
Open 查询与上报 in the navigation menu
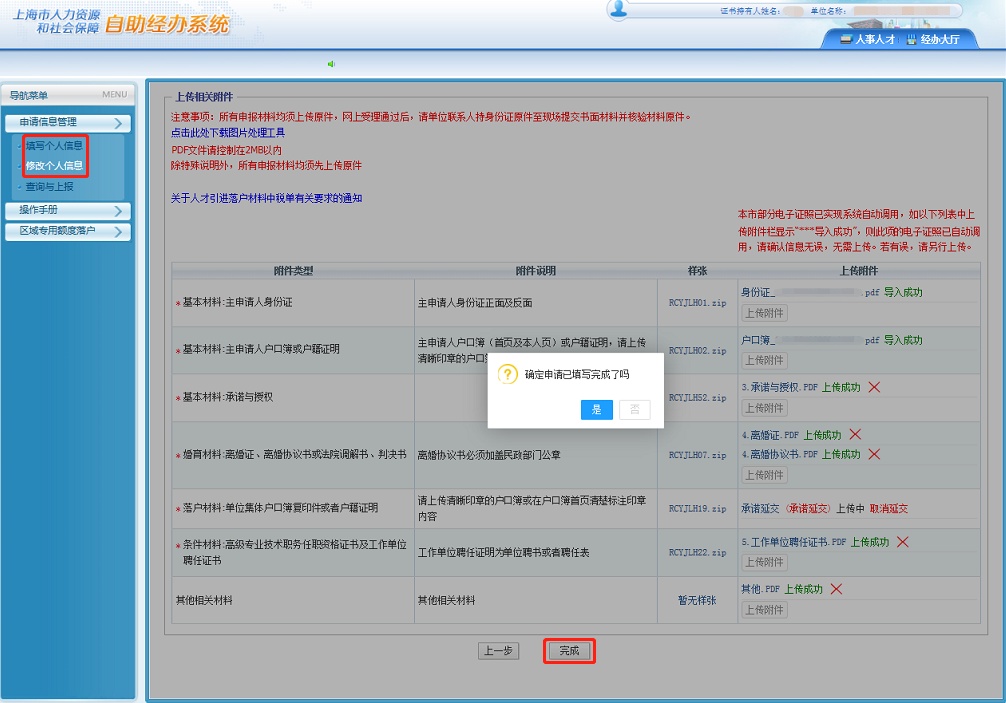[49, 186]
